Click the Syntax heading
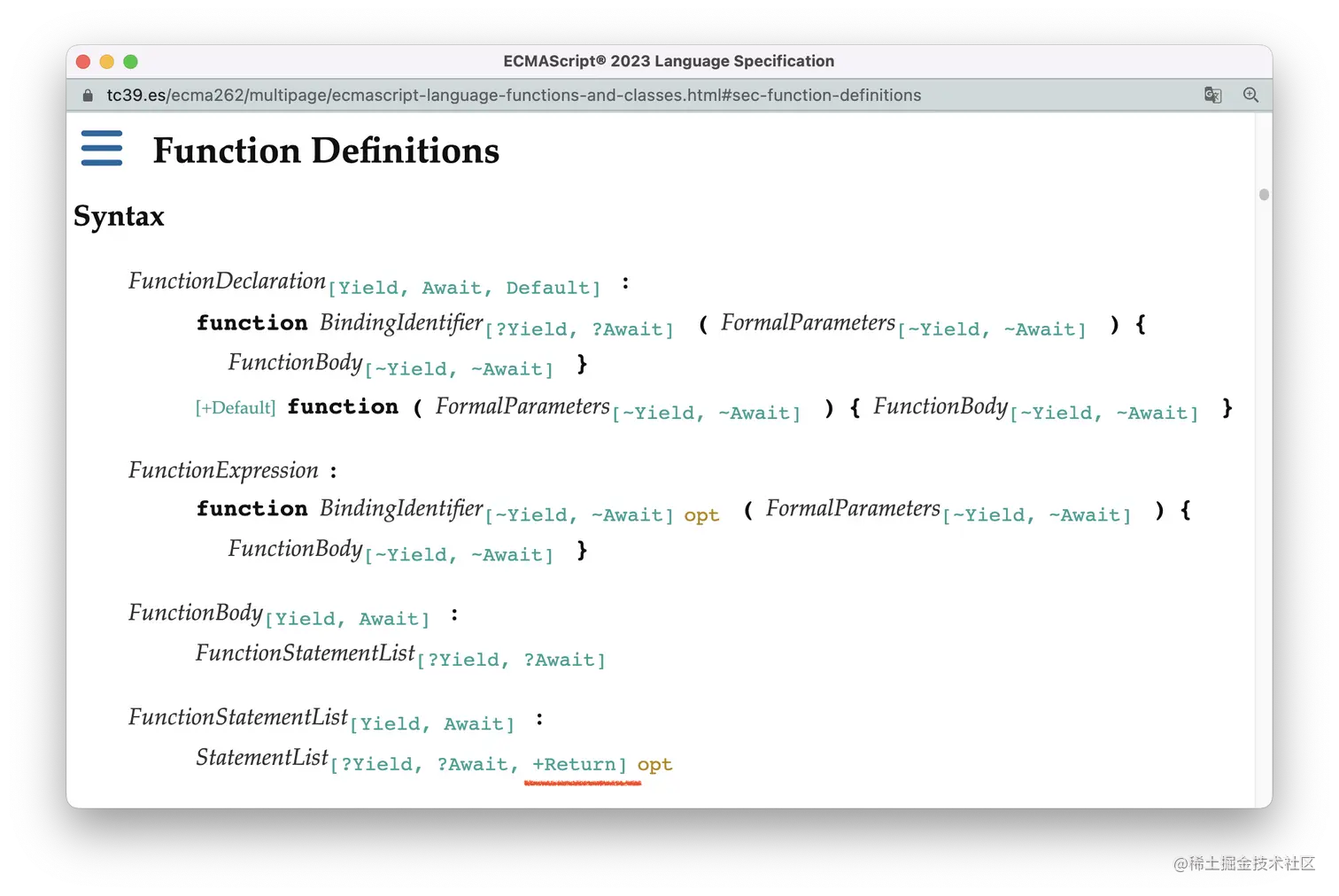Screen dimensions: 1339x896 pyautogui.click(x=119, y=215)
